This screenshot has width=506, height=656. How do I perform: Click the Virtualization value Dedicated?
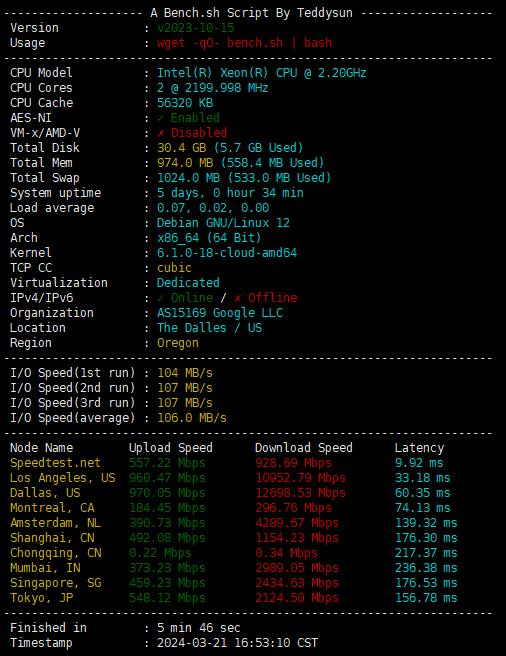coord(188,283)
